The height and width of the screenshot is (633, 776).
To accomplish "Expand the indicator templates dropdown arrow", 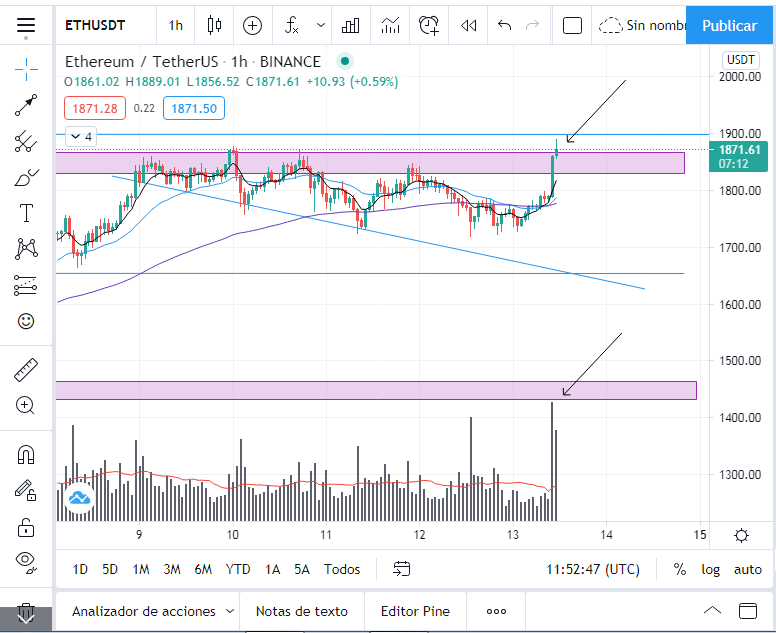I will pyautogui.click(x=321, y=25).
